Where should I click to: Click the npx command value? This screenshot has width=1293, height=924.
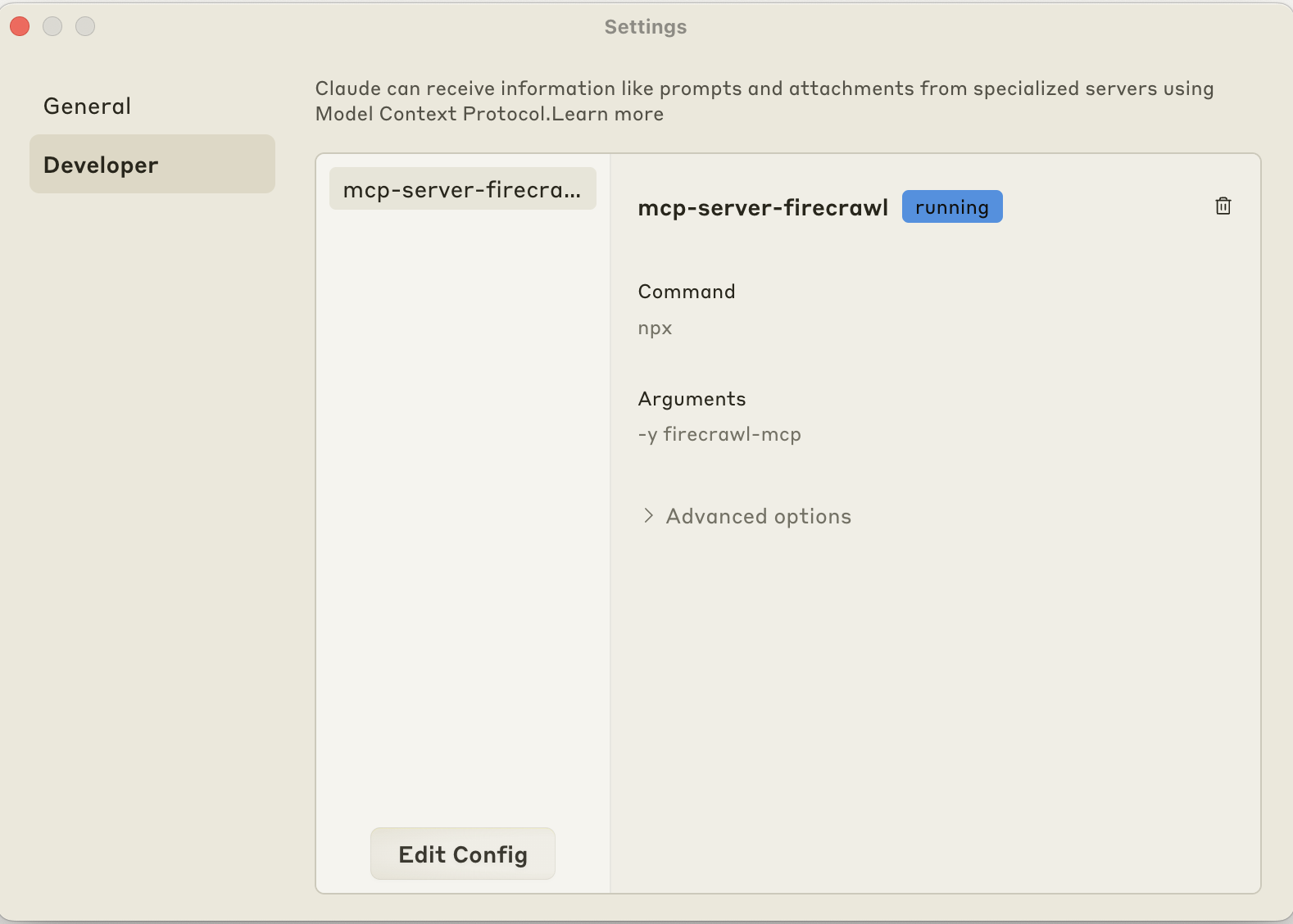click(654, 328)
